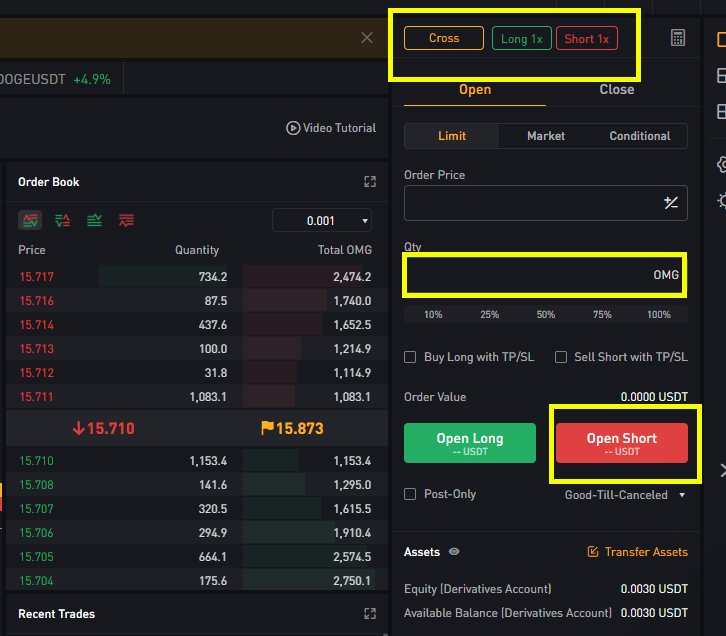Click bid price 15.707

[x=37, y=509]
